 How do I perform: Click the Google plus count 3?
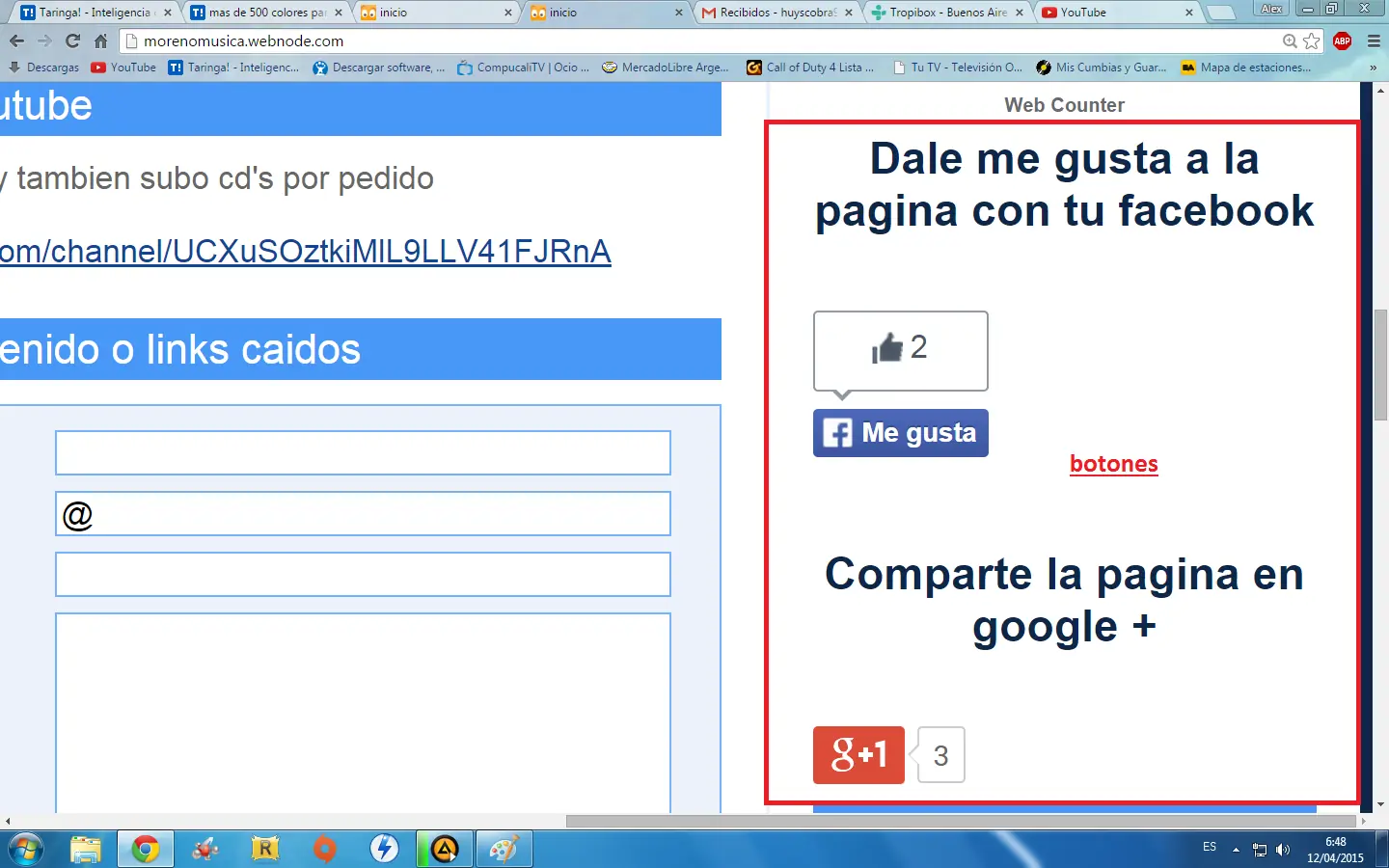click(940, 755)
